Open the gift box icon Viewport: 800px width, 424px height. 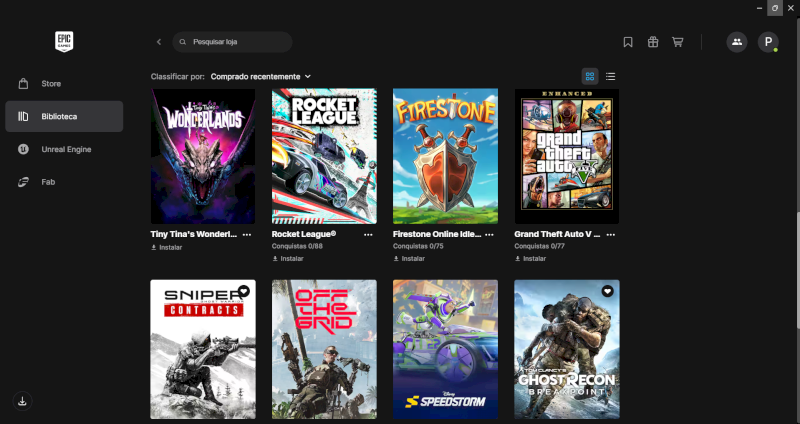[x=653, y=42]
